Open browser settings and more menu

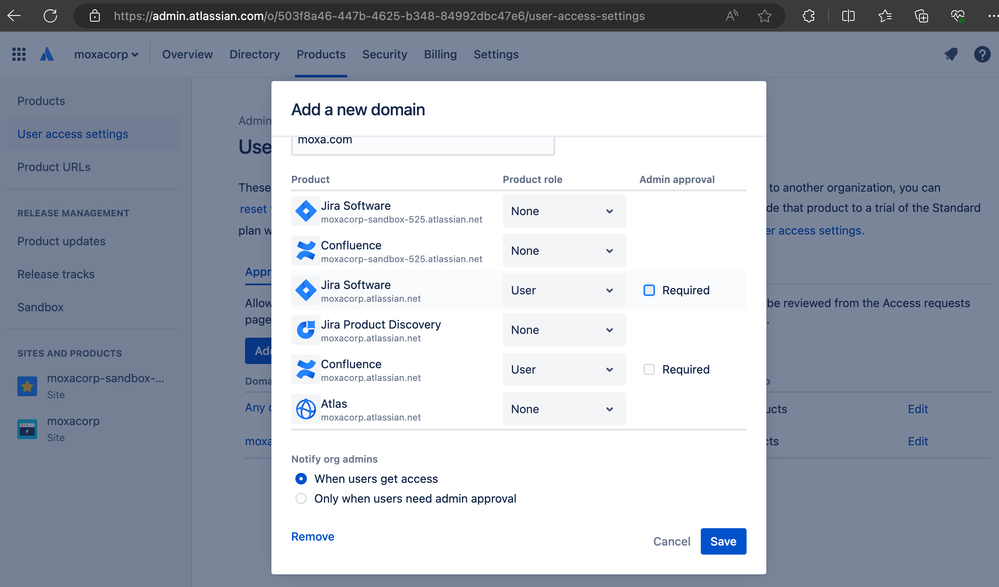tap(991, 16)
